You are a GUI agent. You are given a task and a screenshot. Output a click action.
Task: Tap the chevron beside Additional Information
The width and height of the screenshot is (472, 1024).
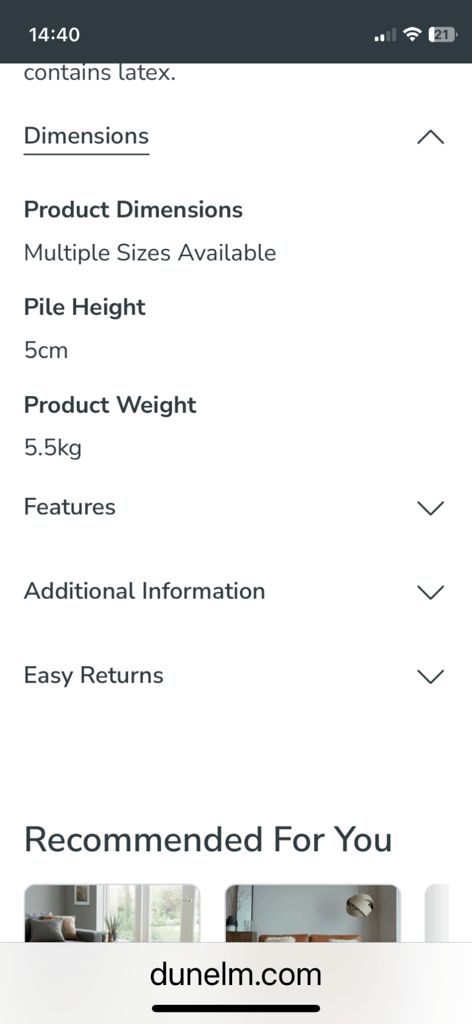430,592
